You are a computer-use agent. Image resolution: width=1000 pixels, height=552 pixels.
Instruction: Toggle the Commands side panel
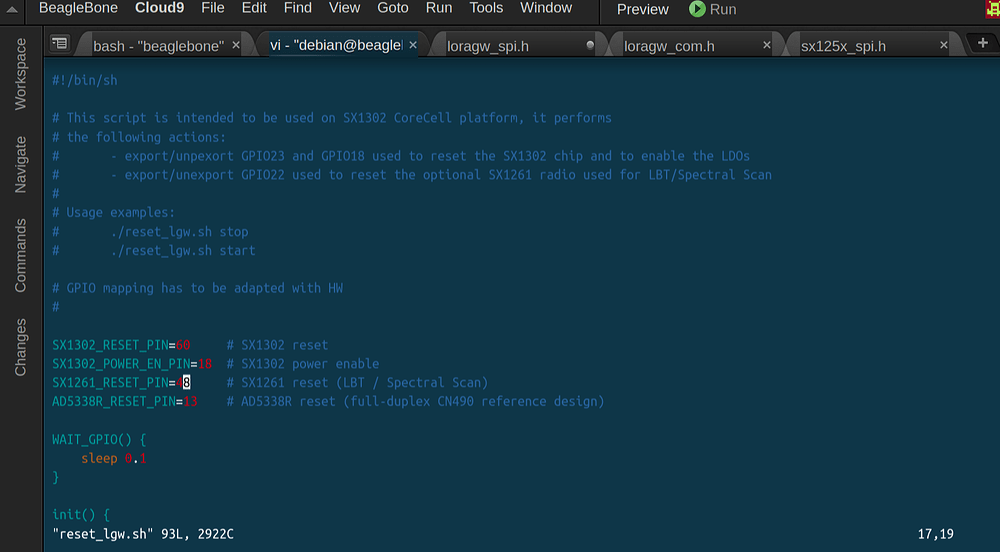click(20, 256)
